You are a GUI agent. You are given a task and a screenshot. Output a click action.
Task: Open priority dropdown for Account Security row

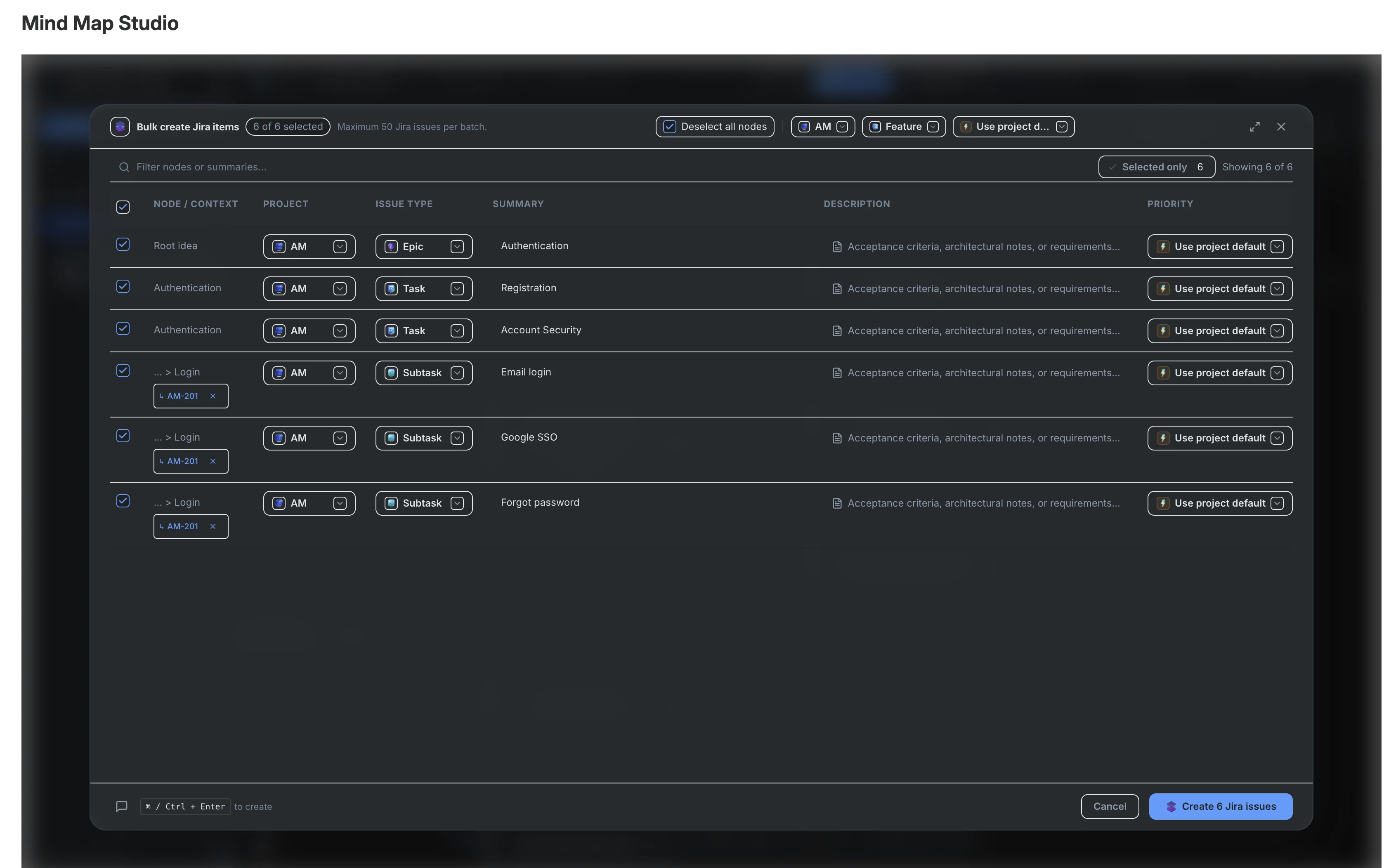[x=1219, y=331]
